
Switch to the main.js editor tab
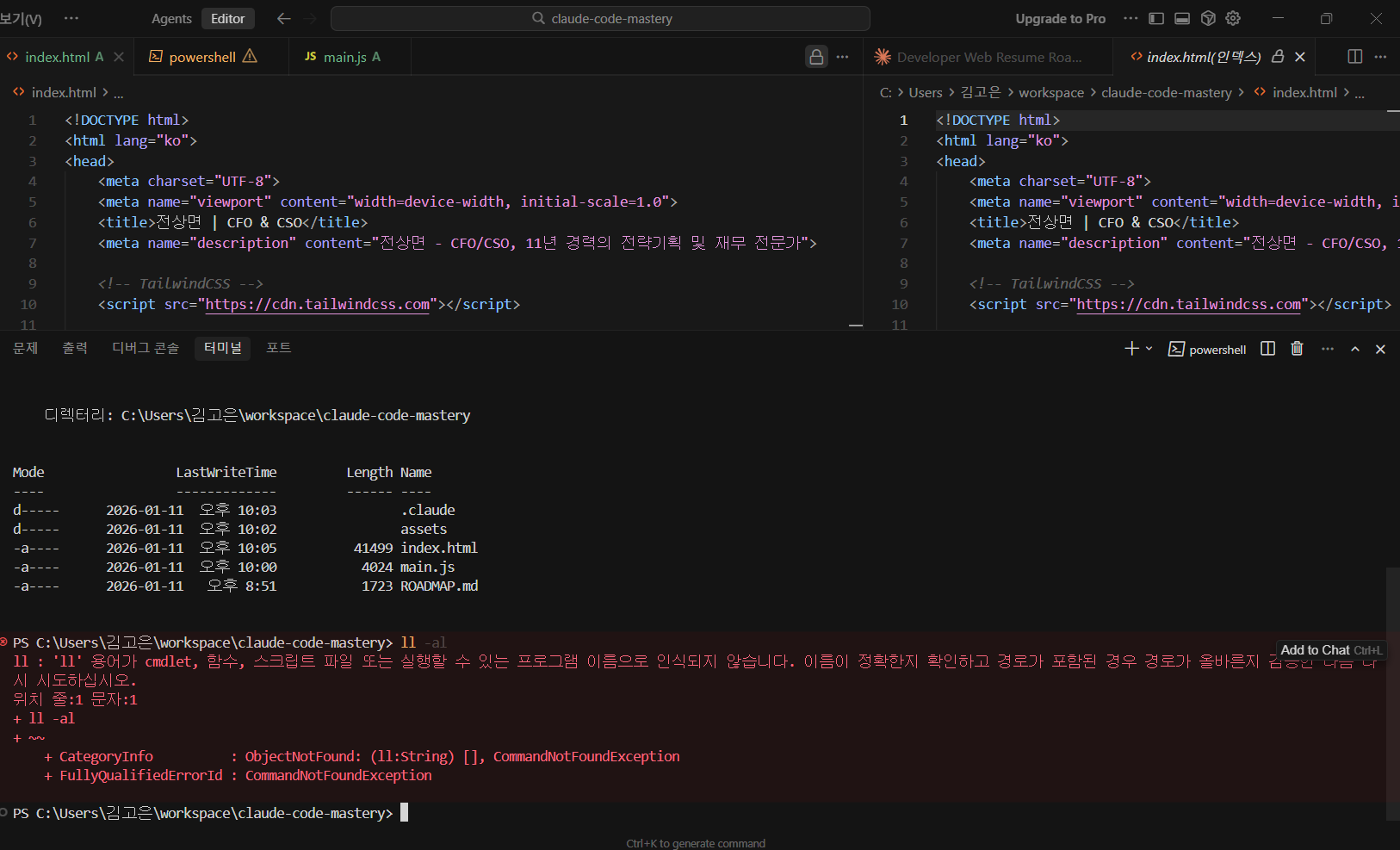(343, 57)
